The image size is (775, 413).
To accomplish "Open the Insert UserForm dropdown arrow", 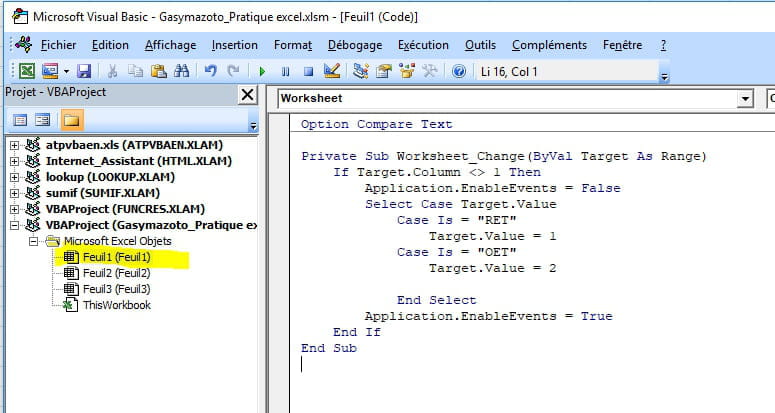I will [66, 72].
